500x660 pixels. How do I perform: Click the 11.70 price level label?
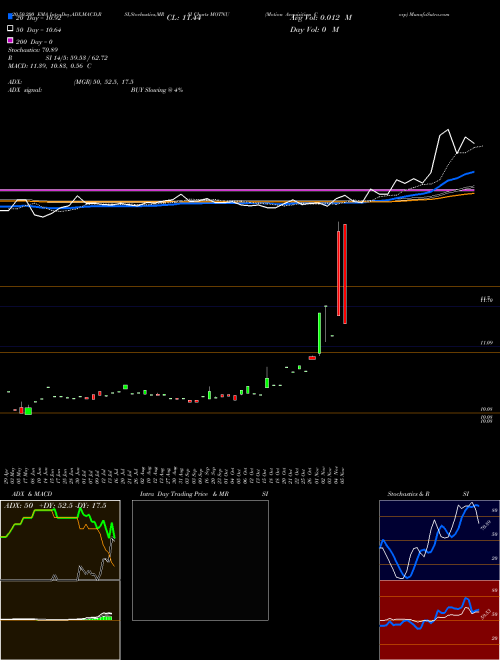tap(487, 300)
